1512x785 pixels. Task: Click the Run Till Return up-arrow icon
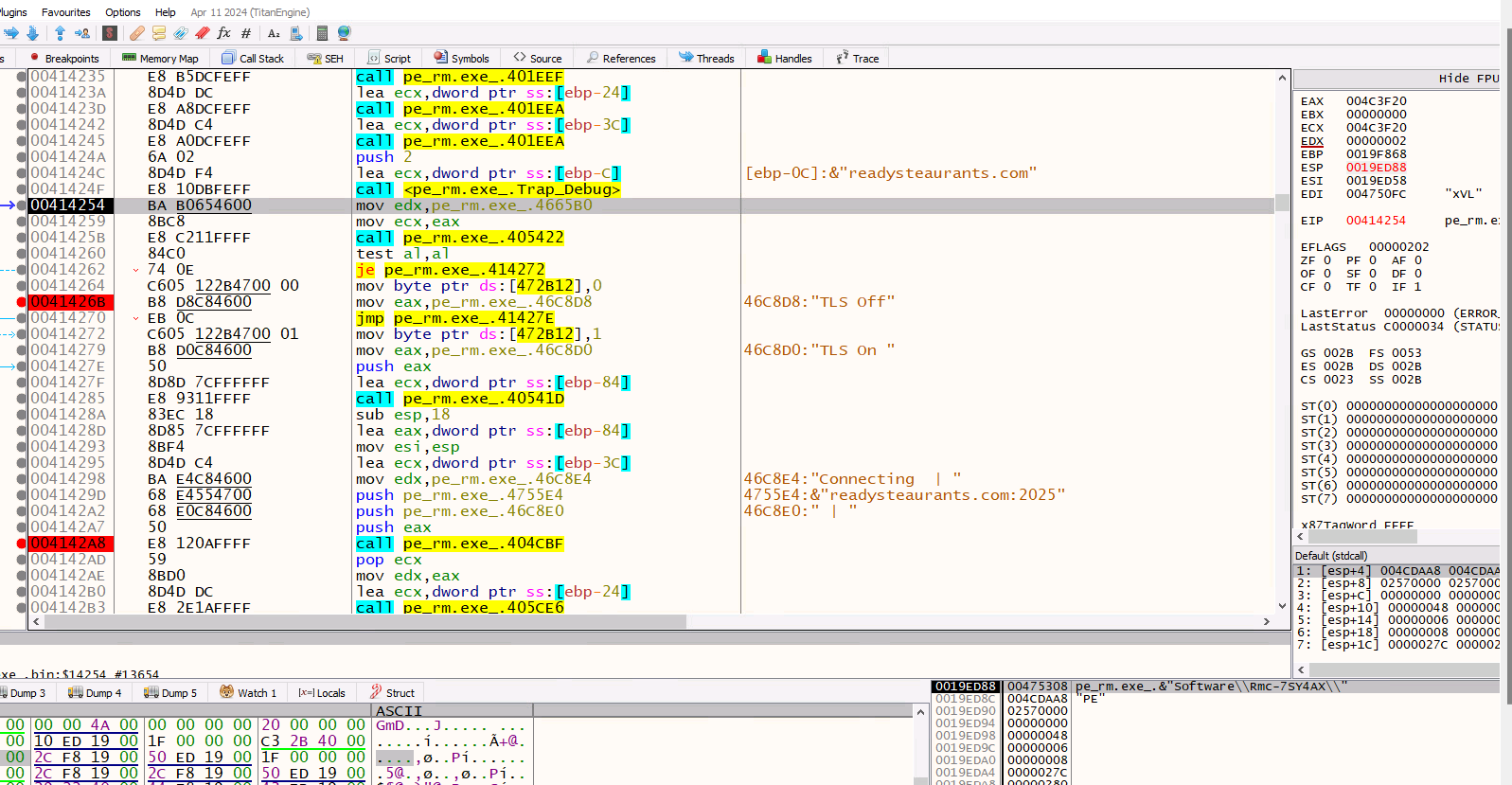pos(60,33)
